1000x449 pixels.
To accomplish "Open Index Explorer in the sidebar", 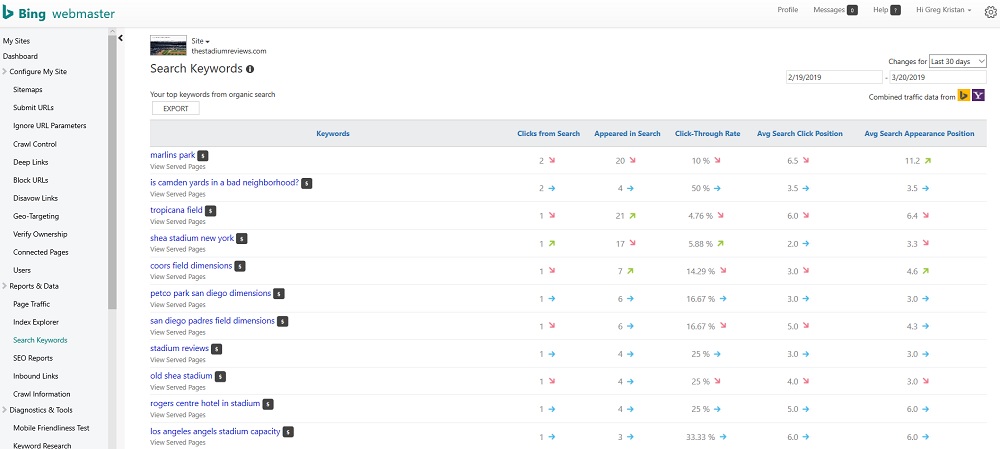I will [x=36, y=322].
